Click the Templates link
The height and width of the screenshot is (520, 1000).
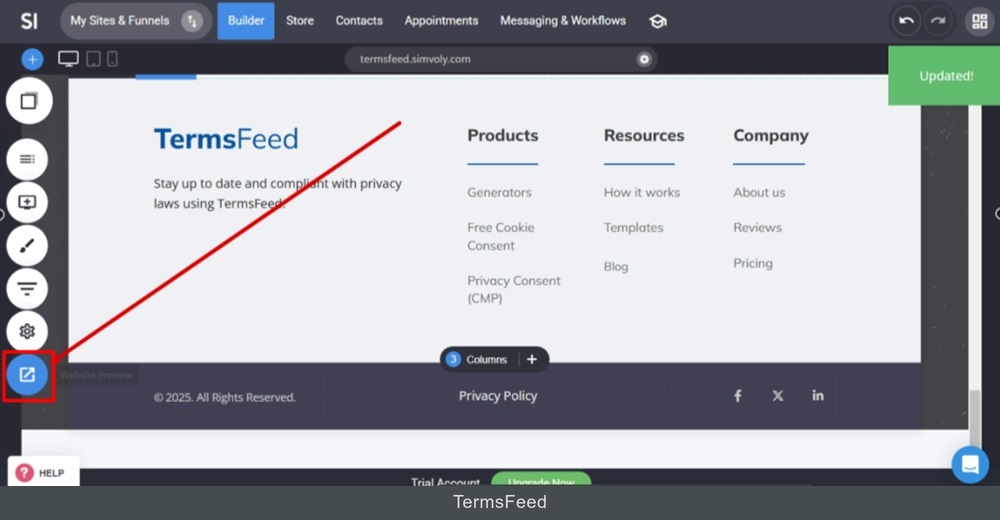pyautogui.click(x=633, y=227)
